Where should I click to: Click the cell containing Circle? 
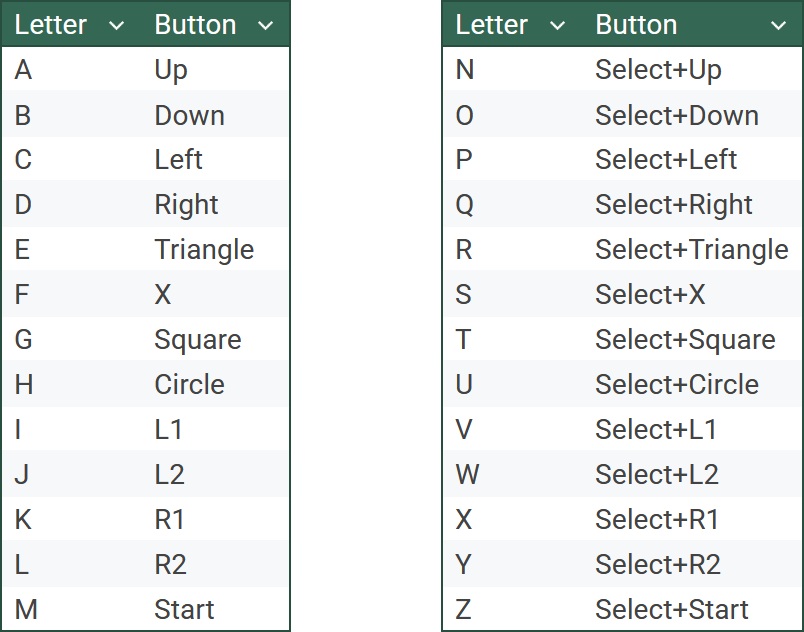[x=189, y=385]
